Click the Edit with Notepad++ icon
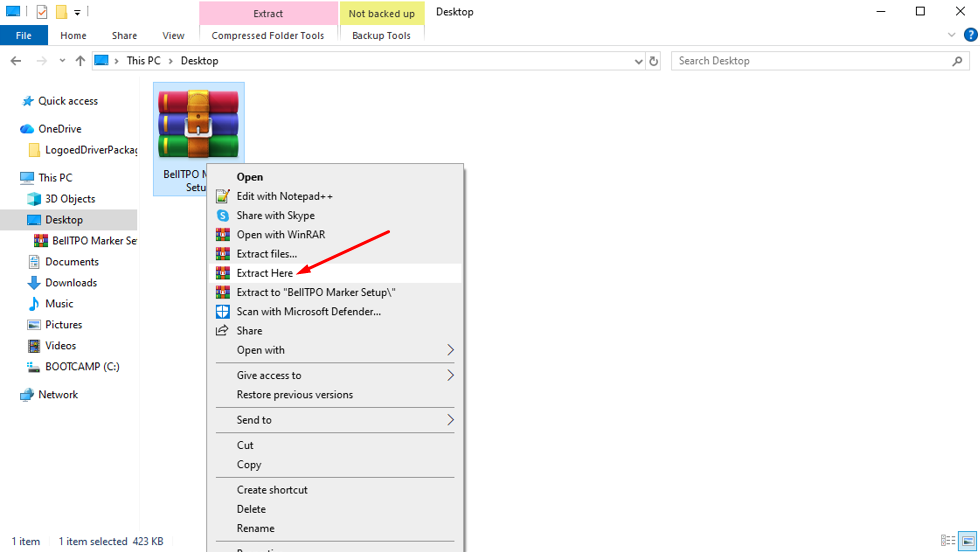Screen dimensions: 980x552 tap(223, 197)
